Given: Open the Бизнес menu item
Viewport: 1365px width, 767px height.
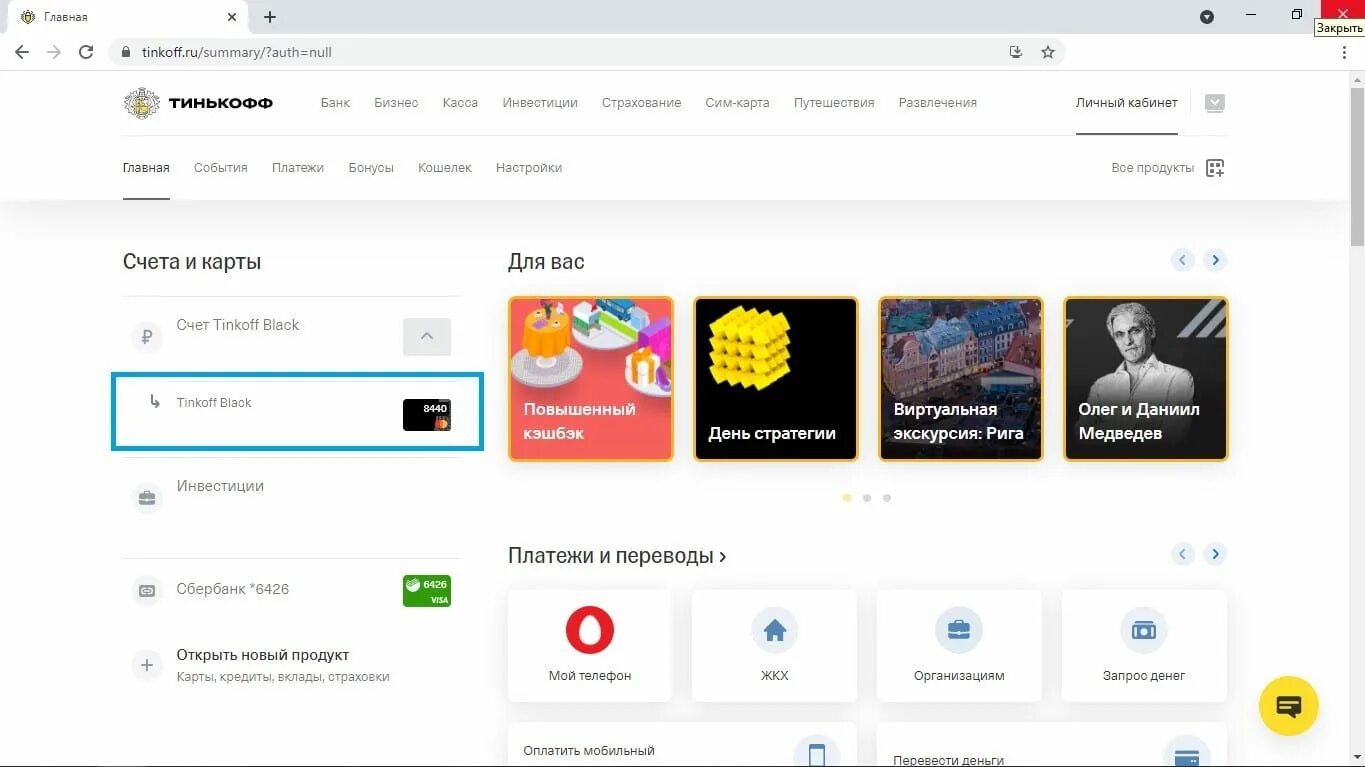Looking at the screenshot, I should [x=396, y=103].
